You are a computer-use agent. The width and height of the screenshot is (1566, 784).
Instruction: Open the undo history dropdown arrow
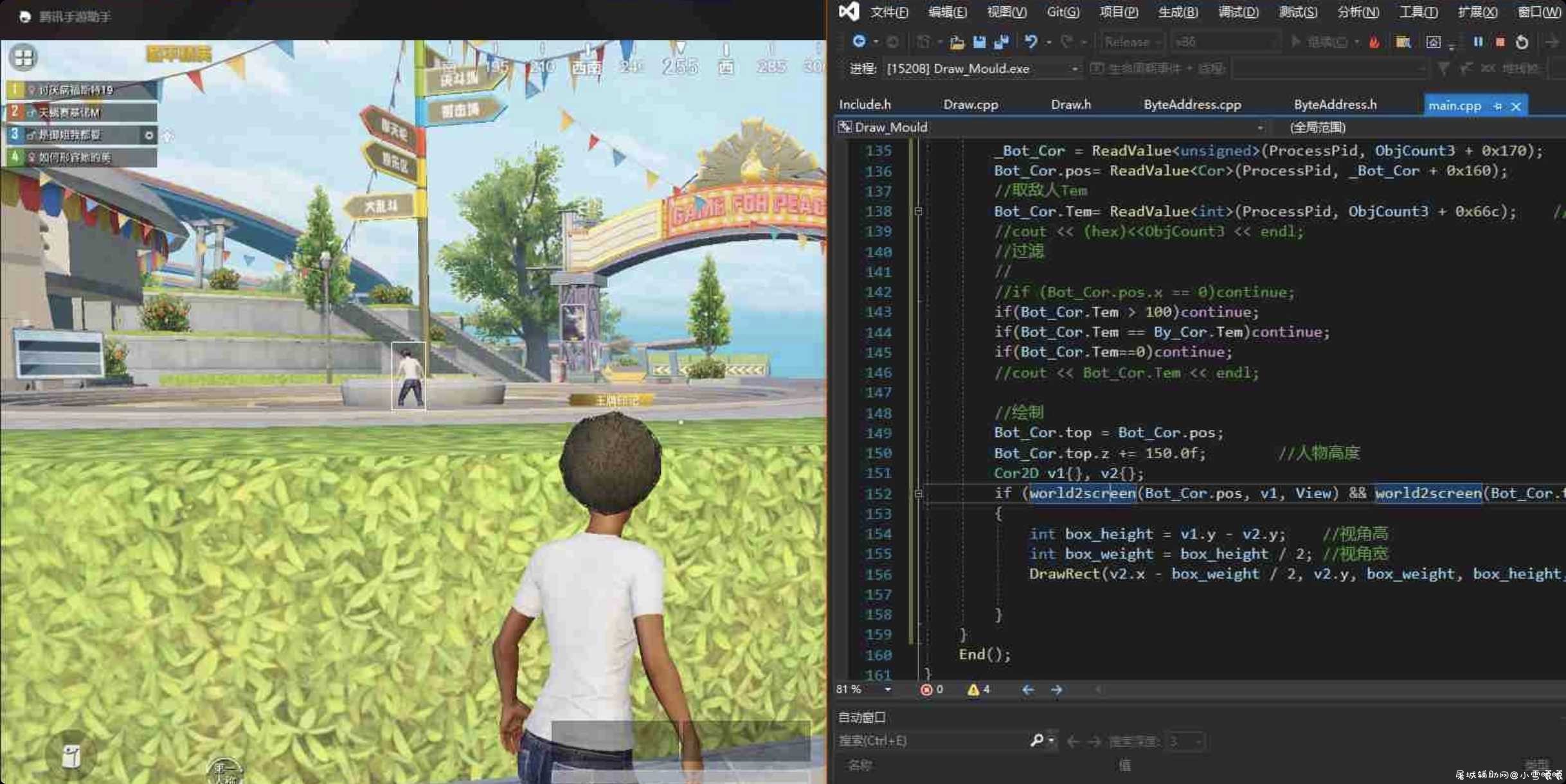1048,42
